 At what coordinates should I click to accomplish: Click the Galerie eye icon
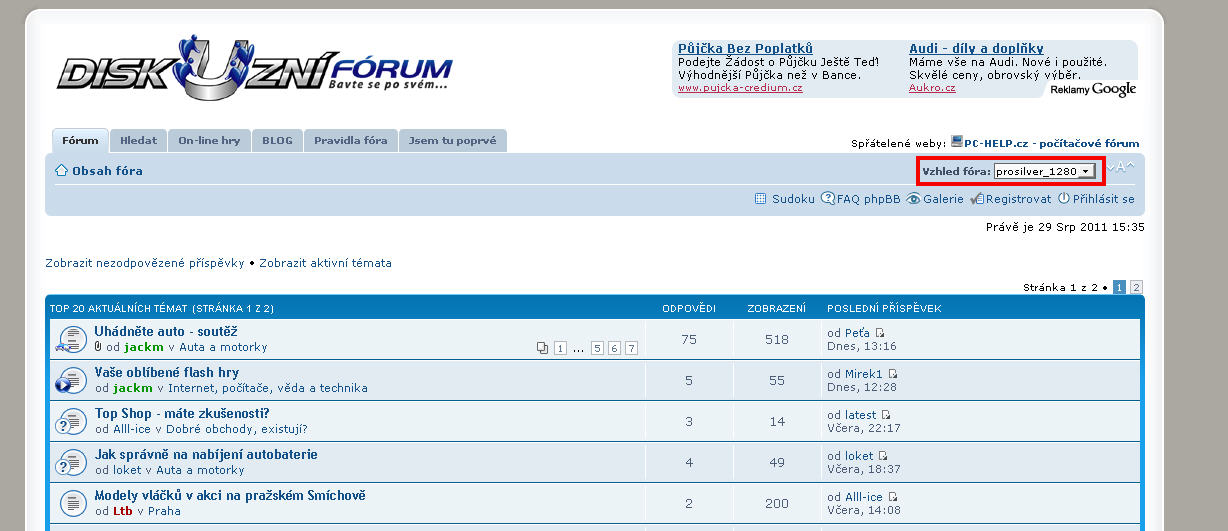[913, 199]
